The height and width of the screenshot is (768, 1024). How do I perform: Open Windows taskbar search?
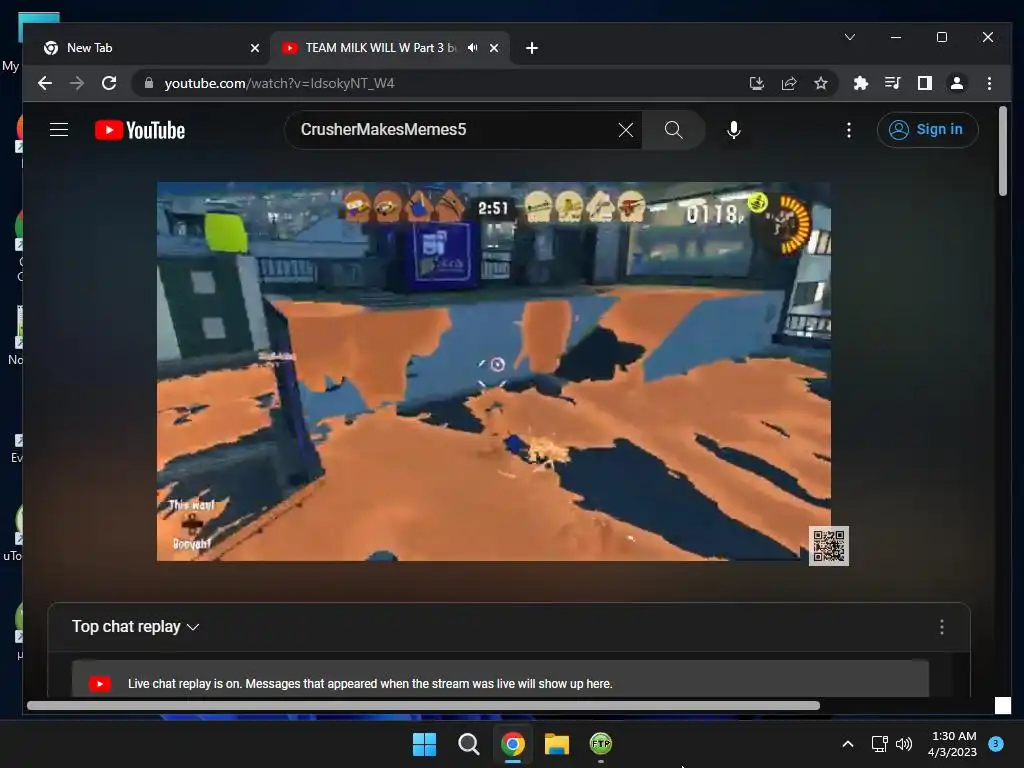[x=468, y=744]
